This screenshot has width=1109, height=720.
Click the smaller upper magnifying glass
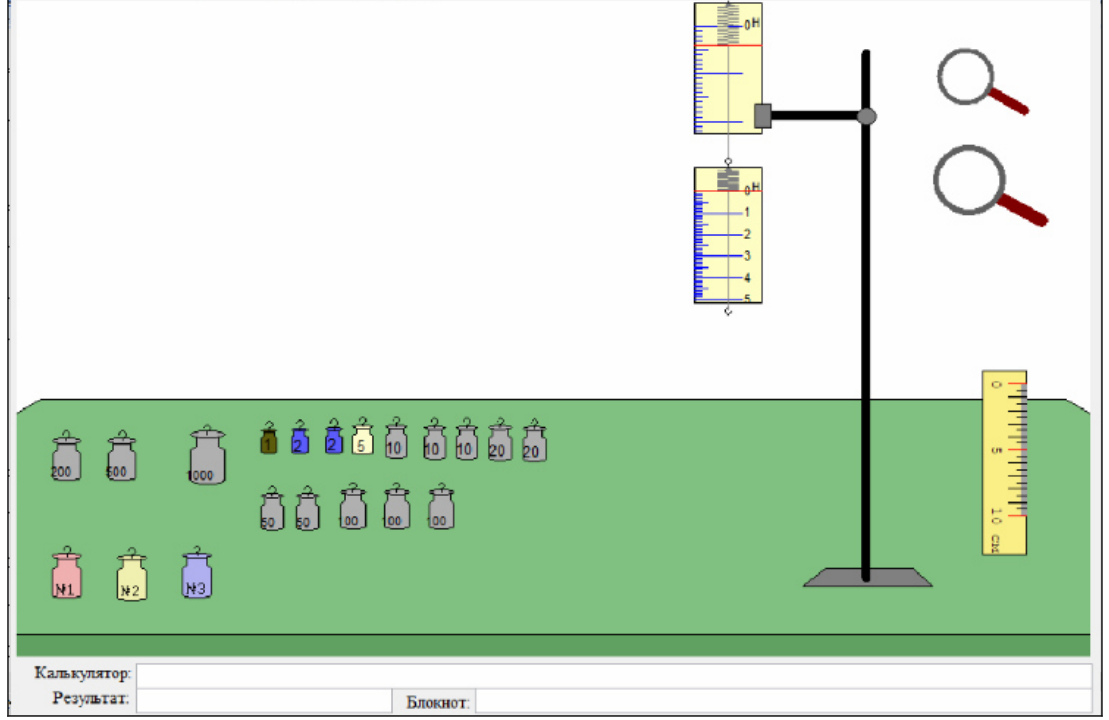coord(981,81)
